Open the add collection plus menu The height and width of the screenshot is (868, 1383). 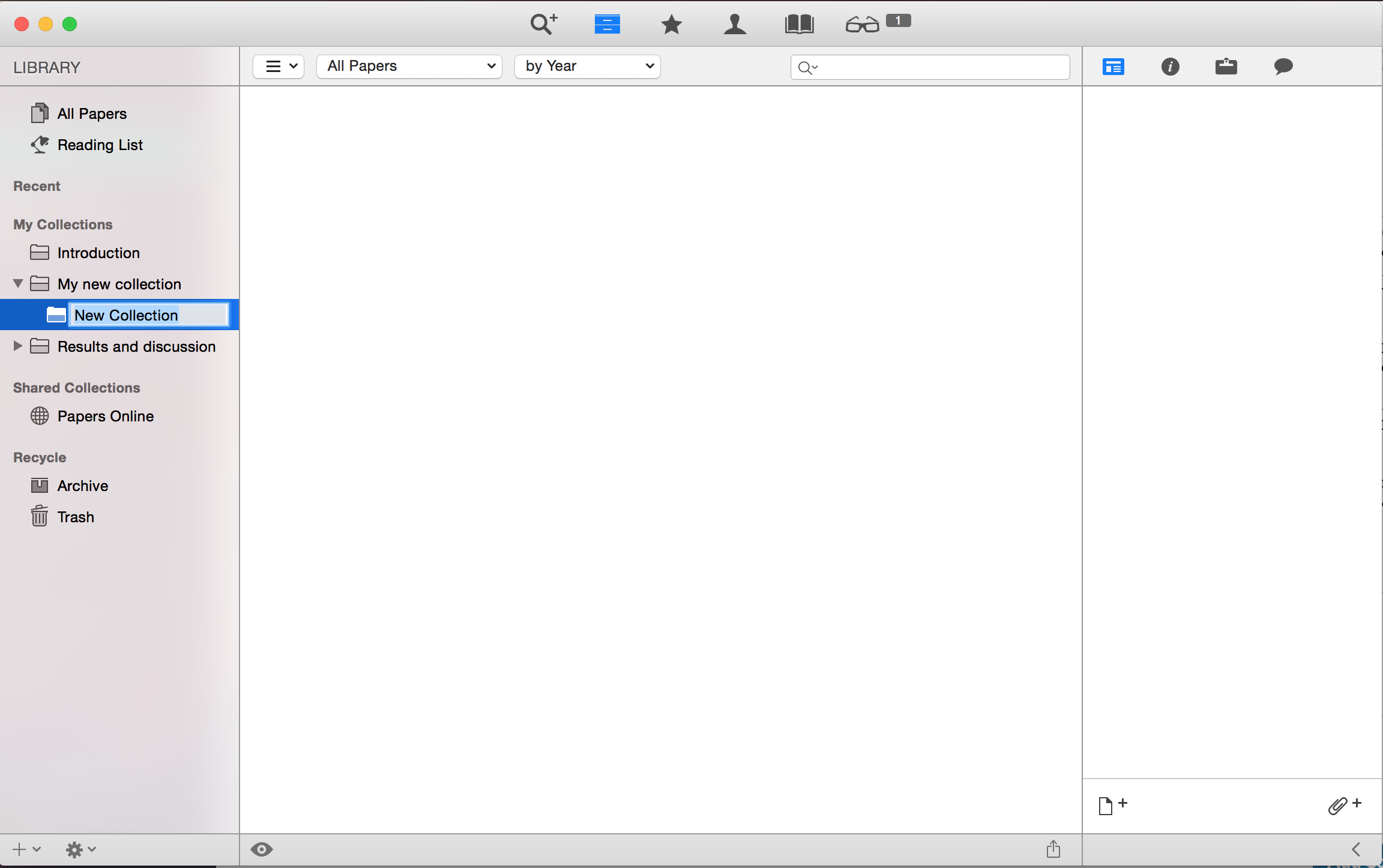26,849
